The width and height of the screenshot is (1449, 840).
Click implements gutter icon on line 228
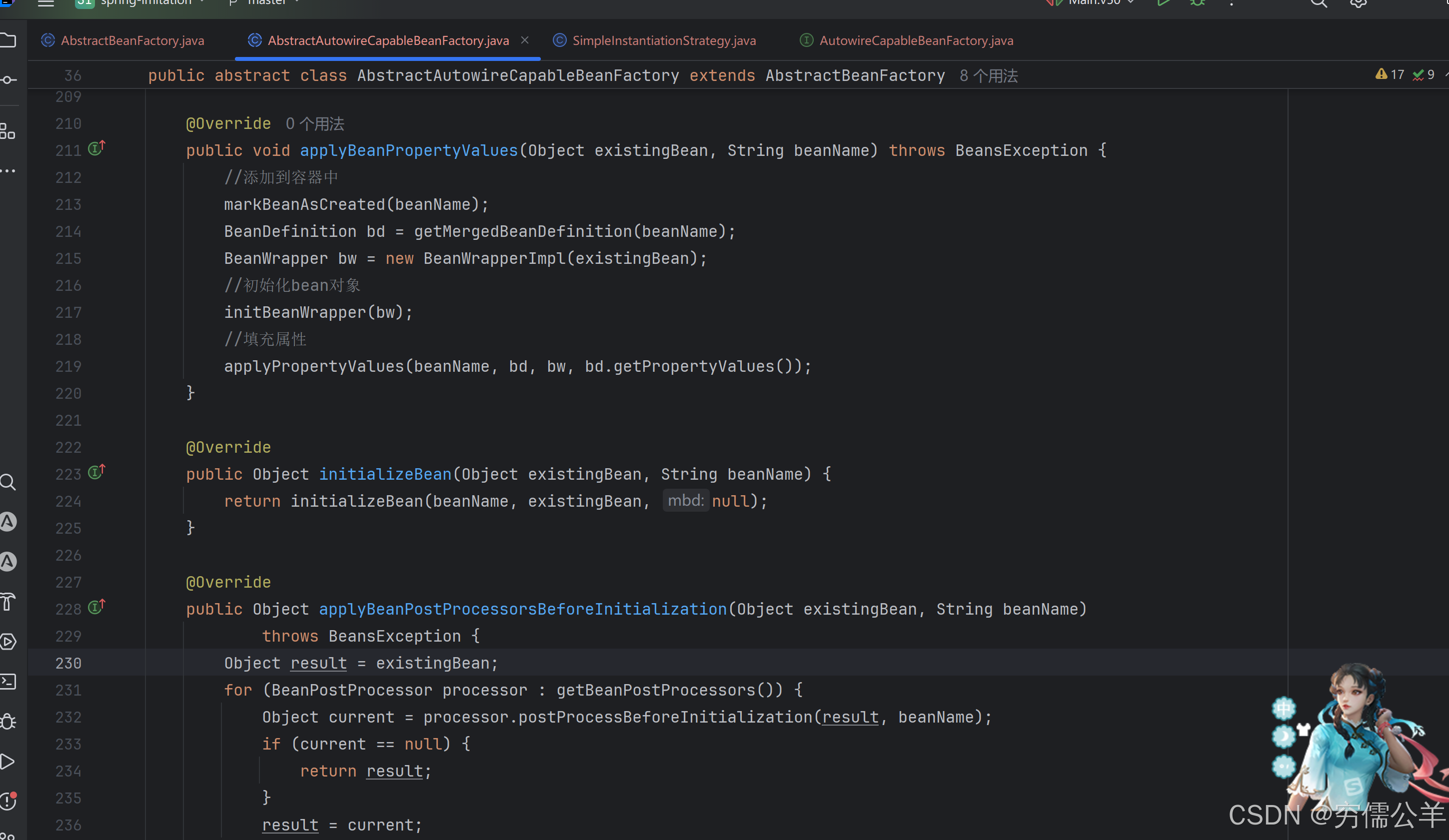pos(96,608)
